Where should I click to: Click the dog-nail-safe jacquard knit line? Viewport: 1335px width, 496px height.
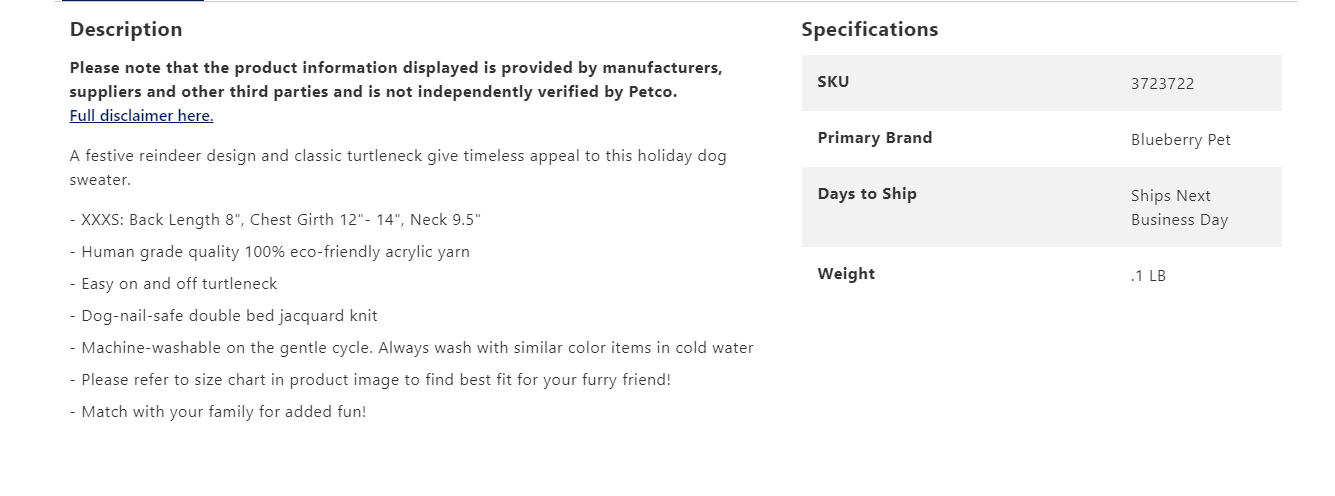point(223,316)
